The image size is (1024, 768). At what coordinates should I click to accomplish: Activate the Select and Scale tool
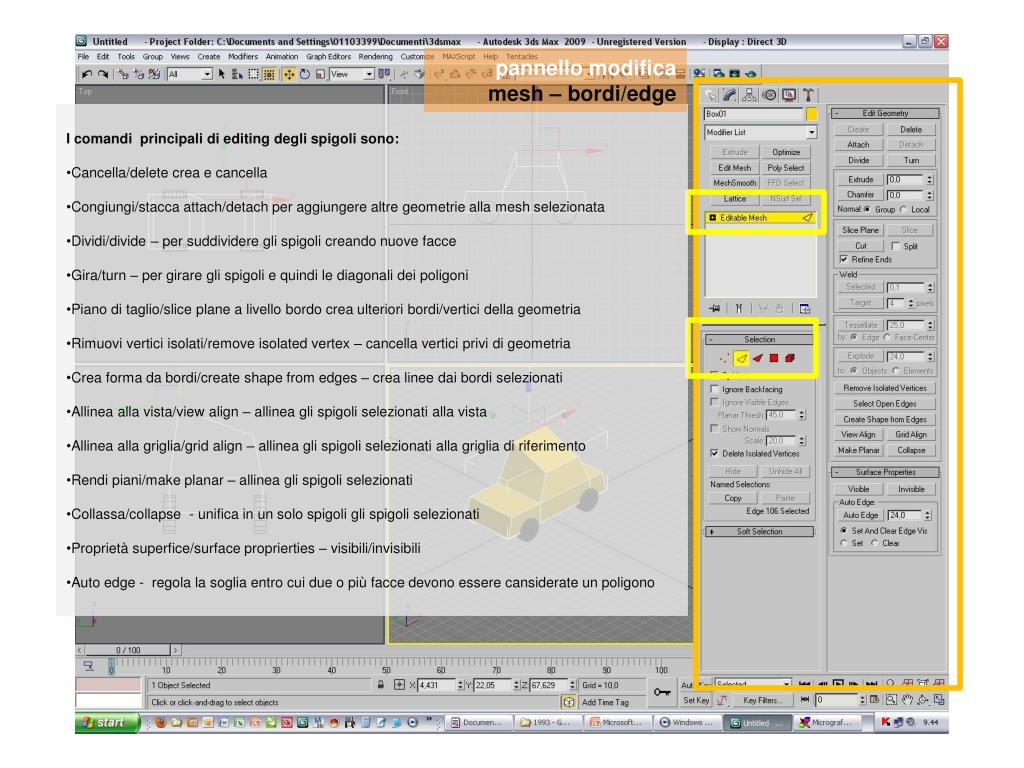[320, 74]
